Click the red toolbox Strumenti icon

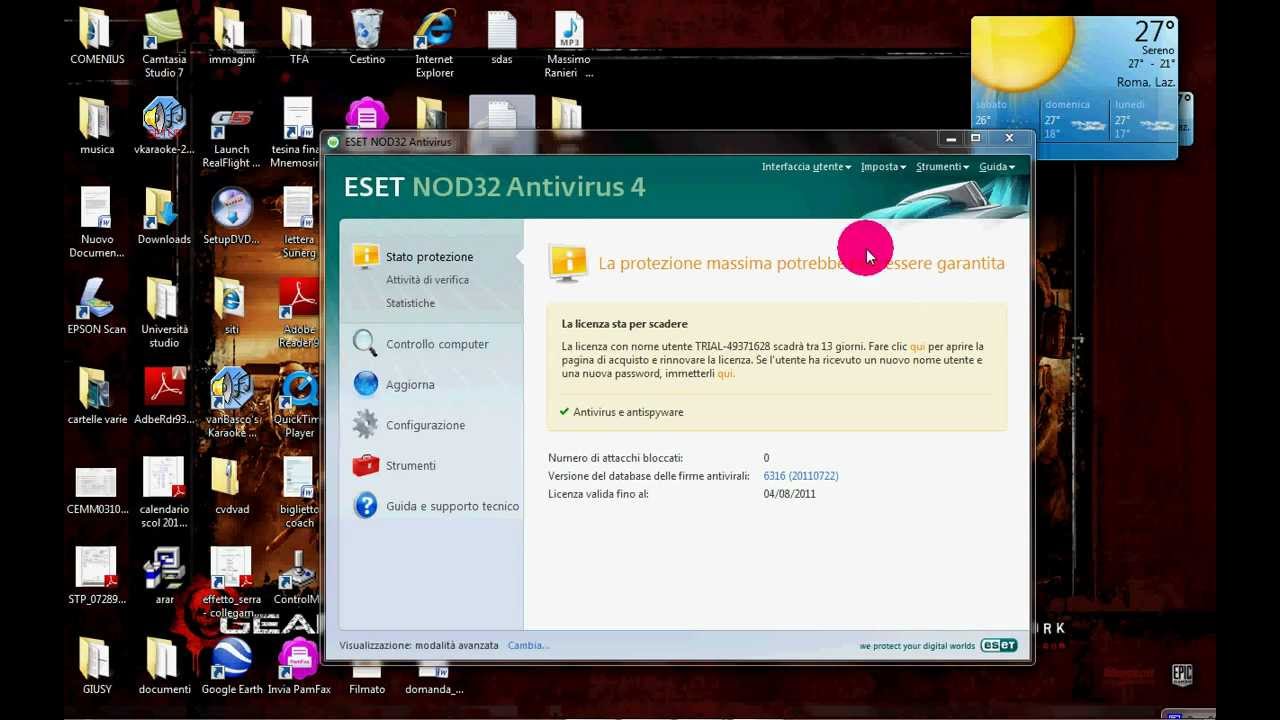(x=366, y=466)
